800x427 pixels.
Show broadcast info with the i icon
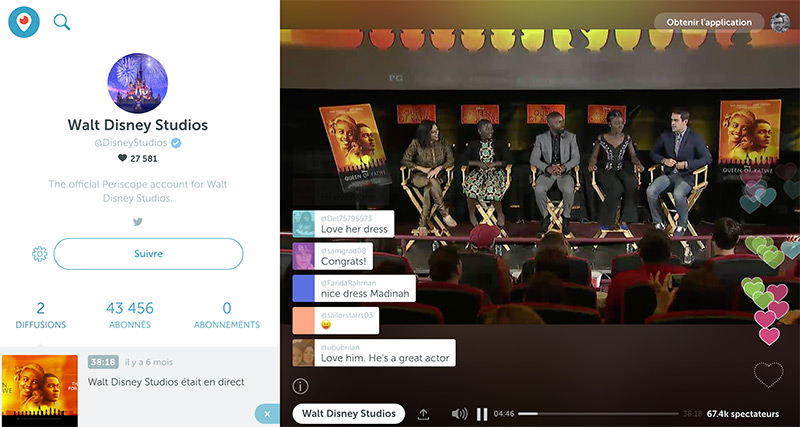coord(301,386)
